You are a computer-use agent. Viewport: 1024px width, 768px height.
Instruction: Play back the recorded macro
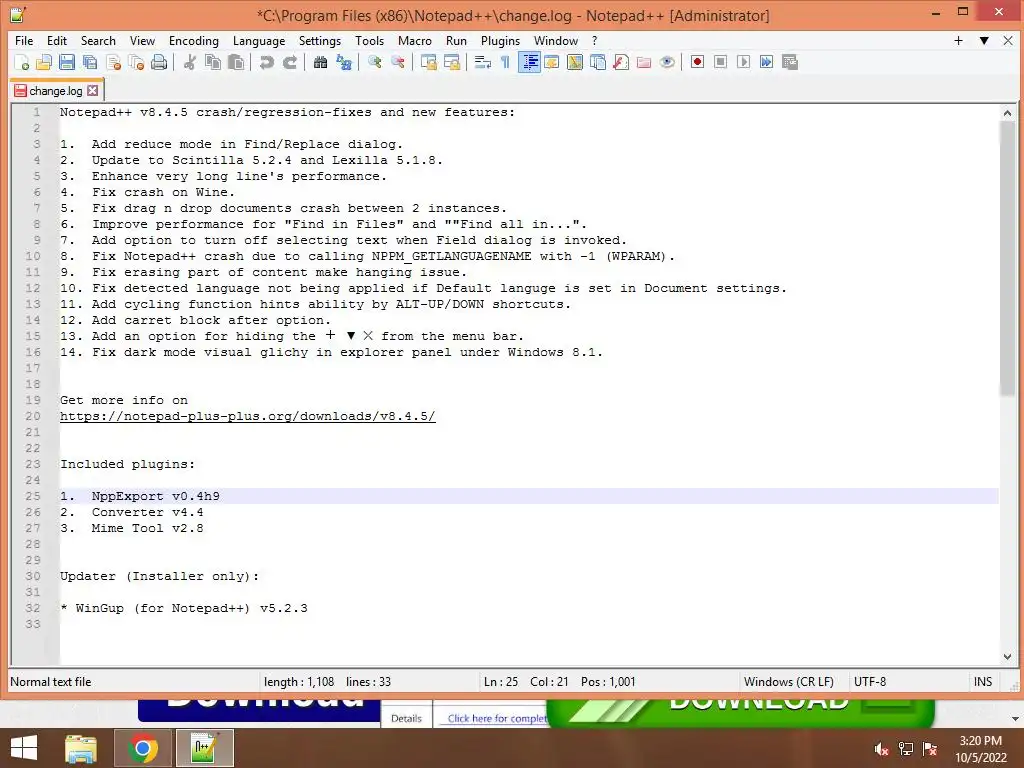743,62
